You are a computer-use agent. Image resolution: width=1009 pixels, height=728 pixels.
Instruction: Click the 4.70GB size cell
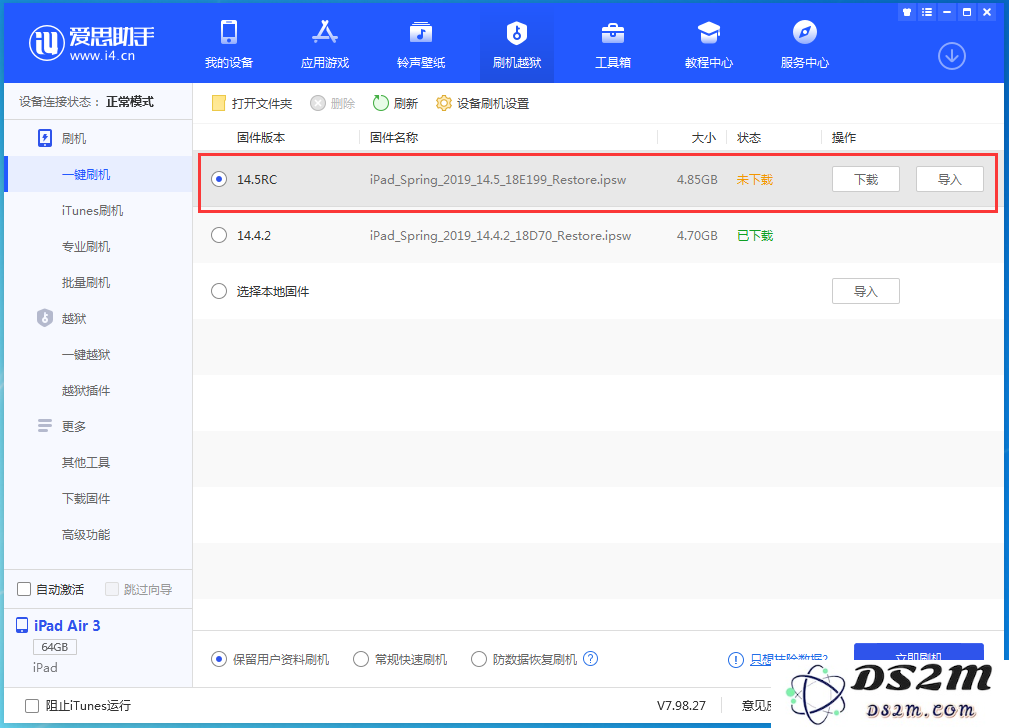tap(697, 236)
